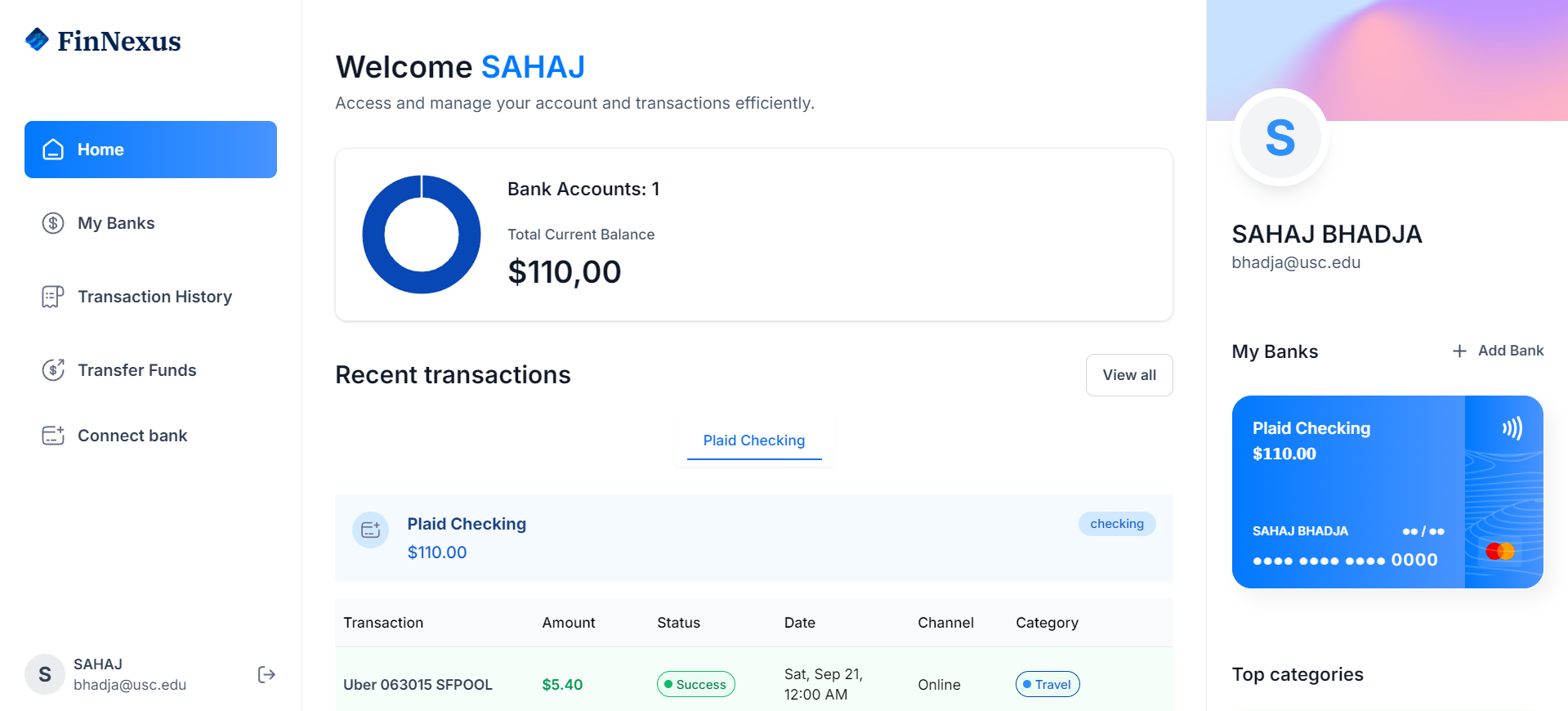1568x711 pixels.
Task: Click the Home house icon
Action: click(53, 150)
